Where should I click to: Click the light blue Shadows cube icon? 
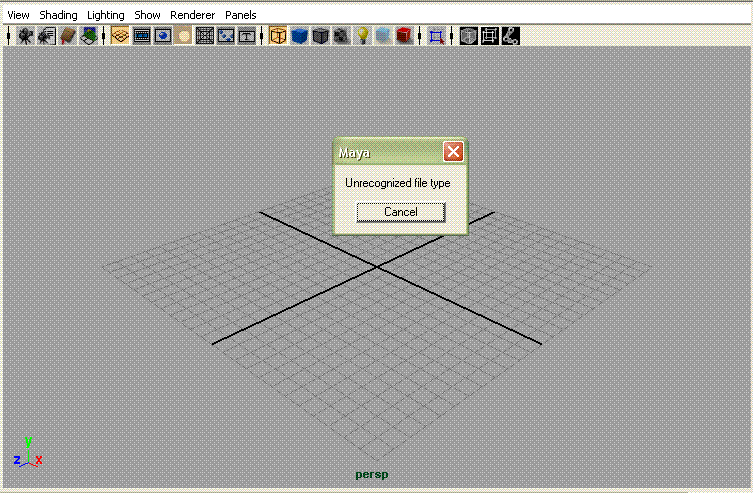383,36
